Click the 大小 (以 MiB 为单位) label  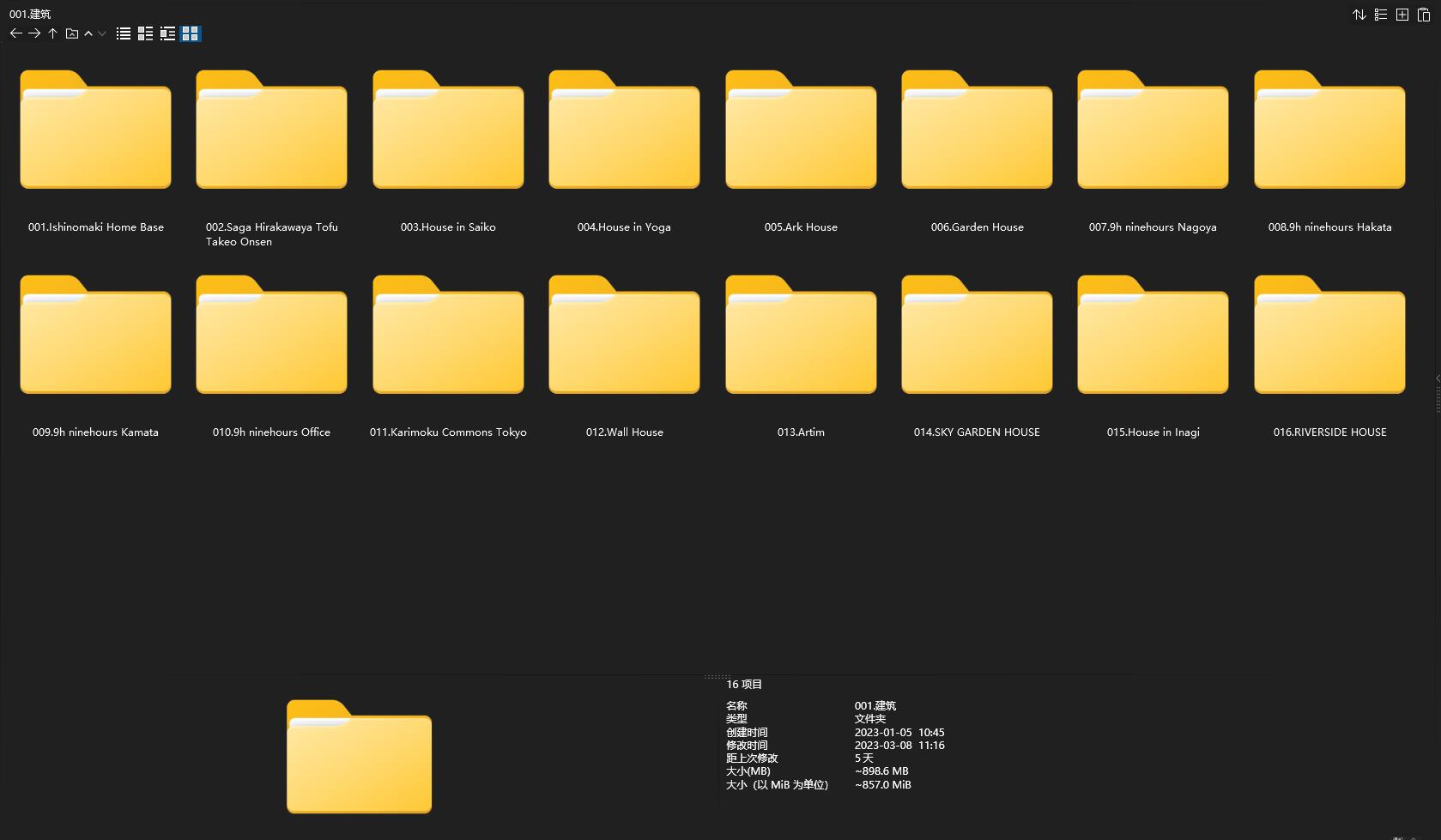(778, 784)
